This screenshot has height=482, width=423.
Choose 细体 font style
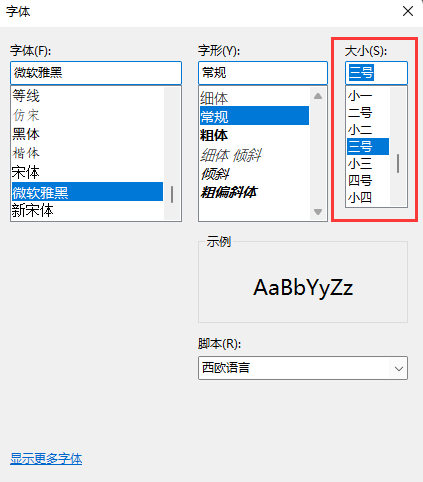(254, 98)
